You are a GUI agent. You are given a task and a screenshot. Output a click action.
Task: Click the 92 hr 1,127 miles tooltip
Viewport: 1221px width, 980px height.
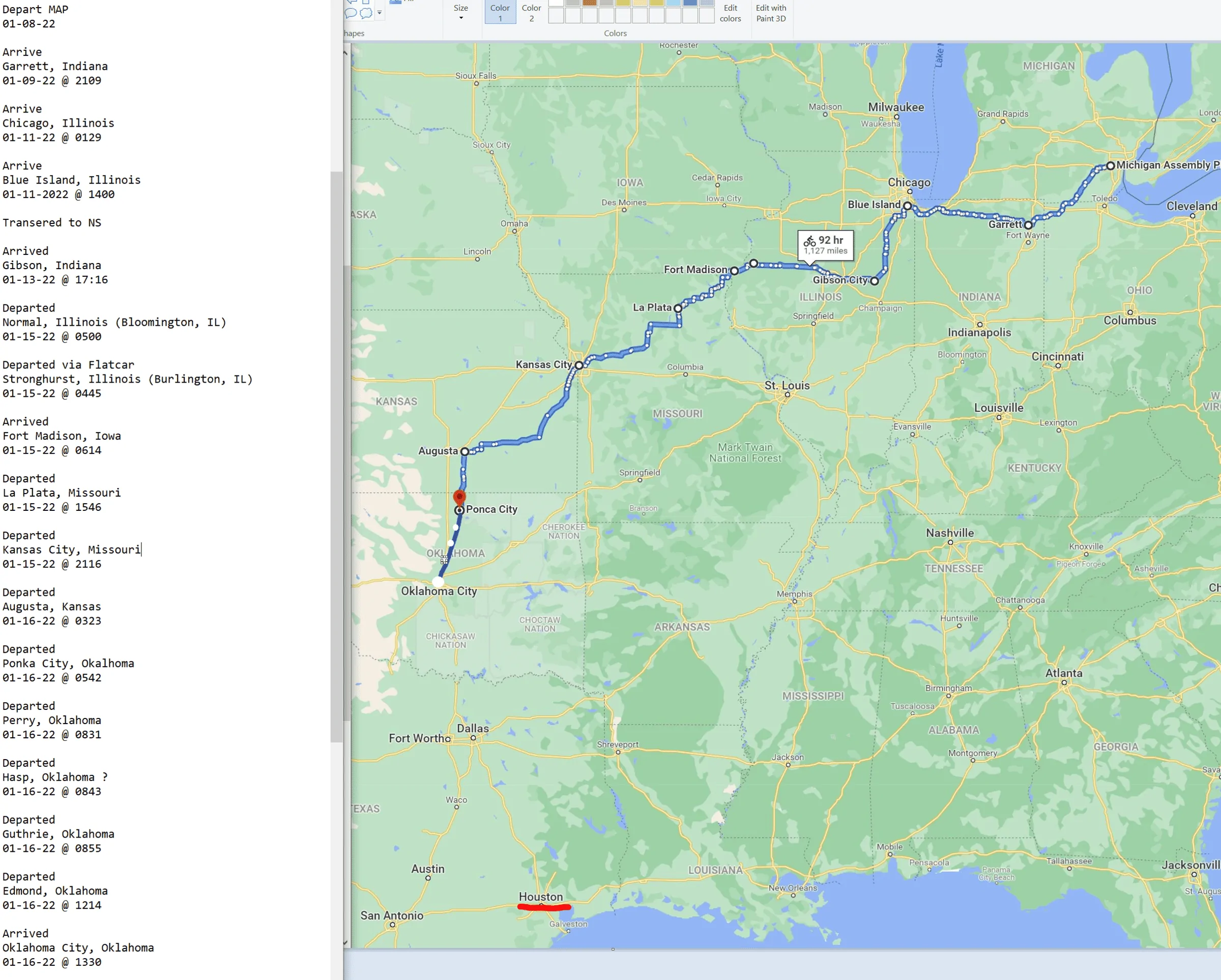(825, 245)
